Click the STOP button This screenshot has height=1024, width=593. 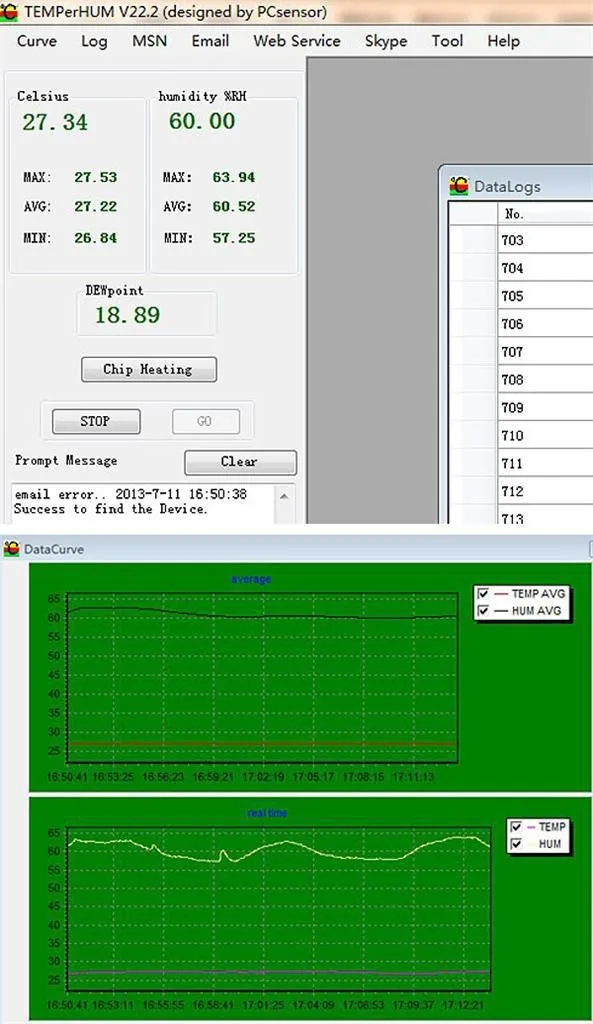pyautogui.click(x=96, y=421)
